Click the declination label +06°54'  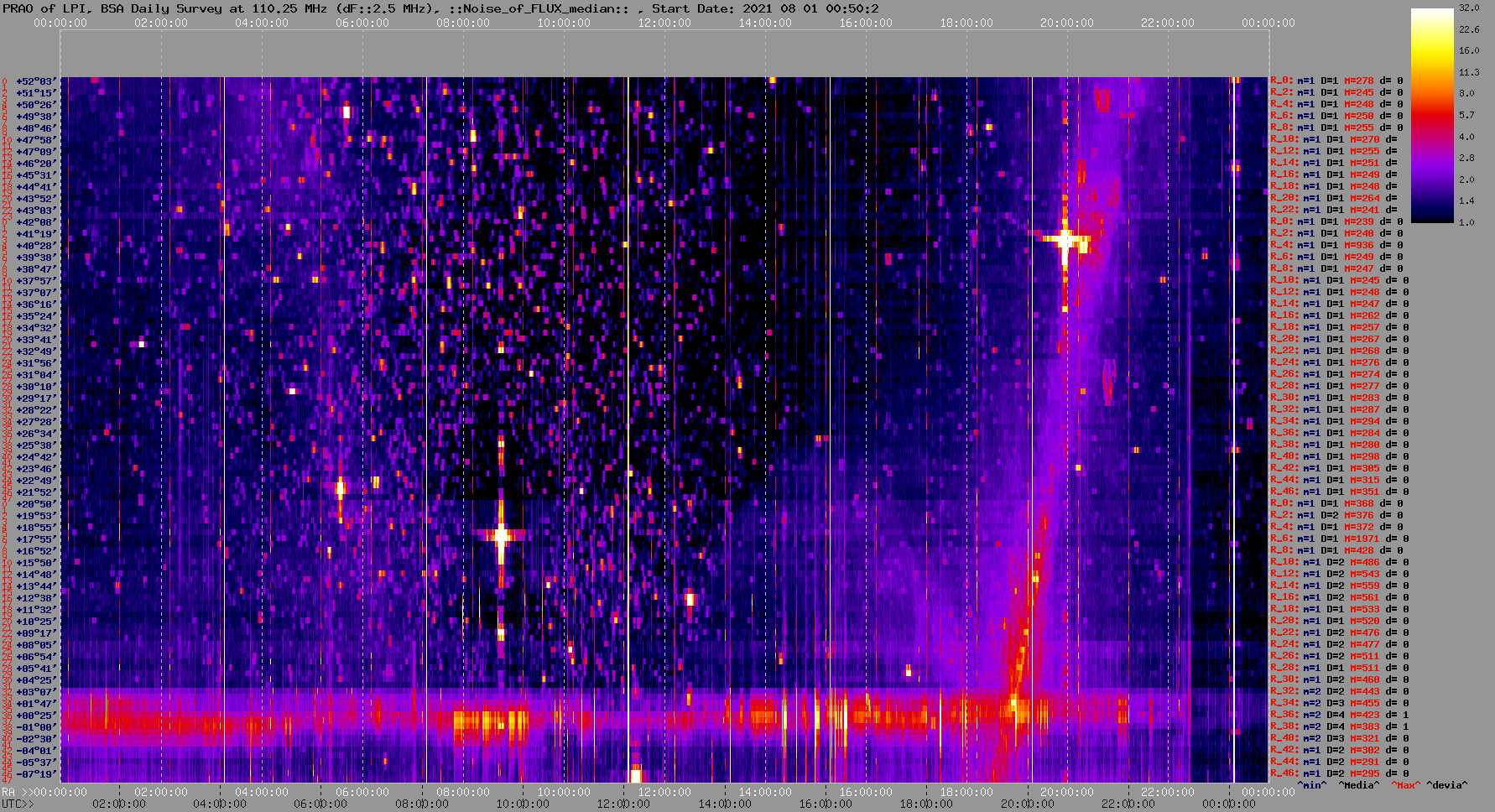(x=35, y=657)
